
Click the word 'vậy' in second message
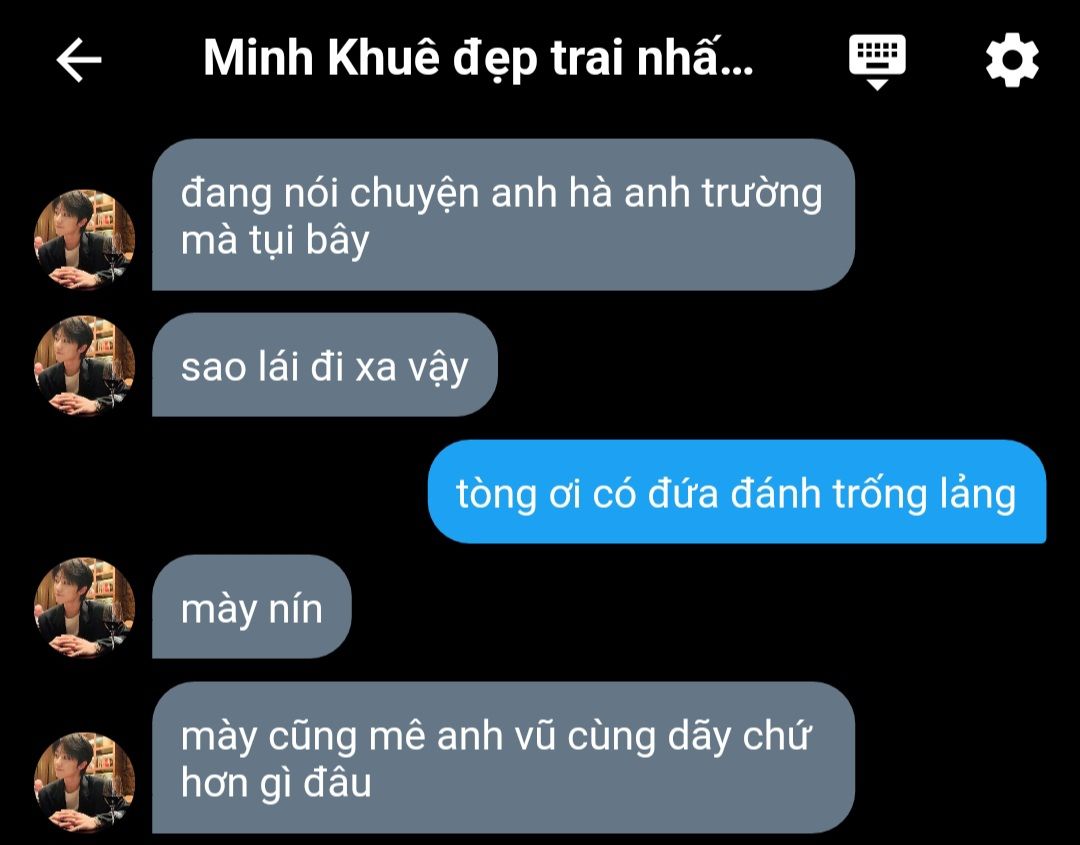pos(439,368)
